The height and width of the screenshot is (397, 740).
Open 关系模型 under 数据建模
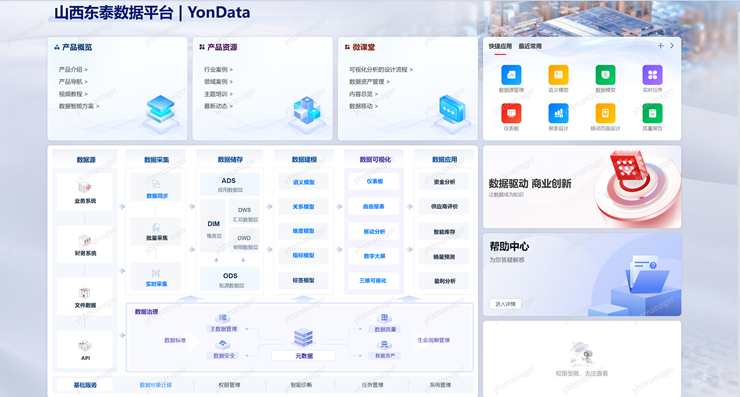[x=303, y=206]
